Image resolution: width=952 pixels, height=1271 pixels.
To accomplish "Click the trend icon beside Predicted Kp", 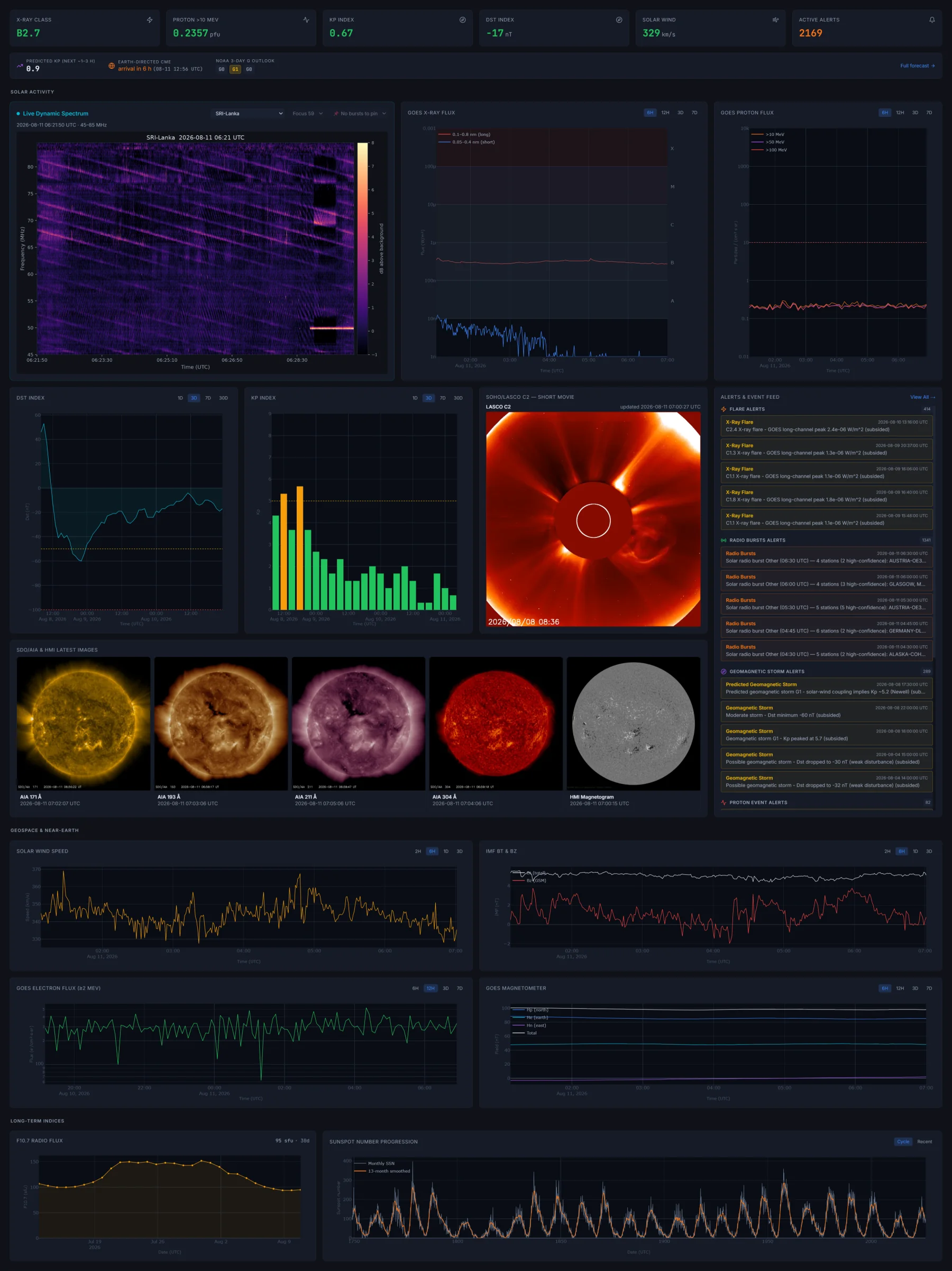I will coord(20,66).
